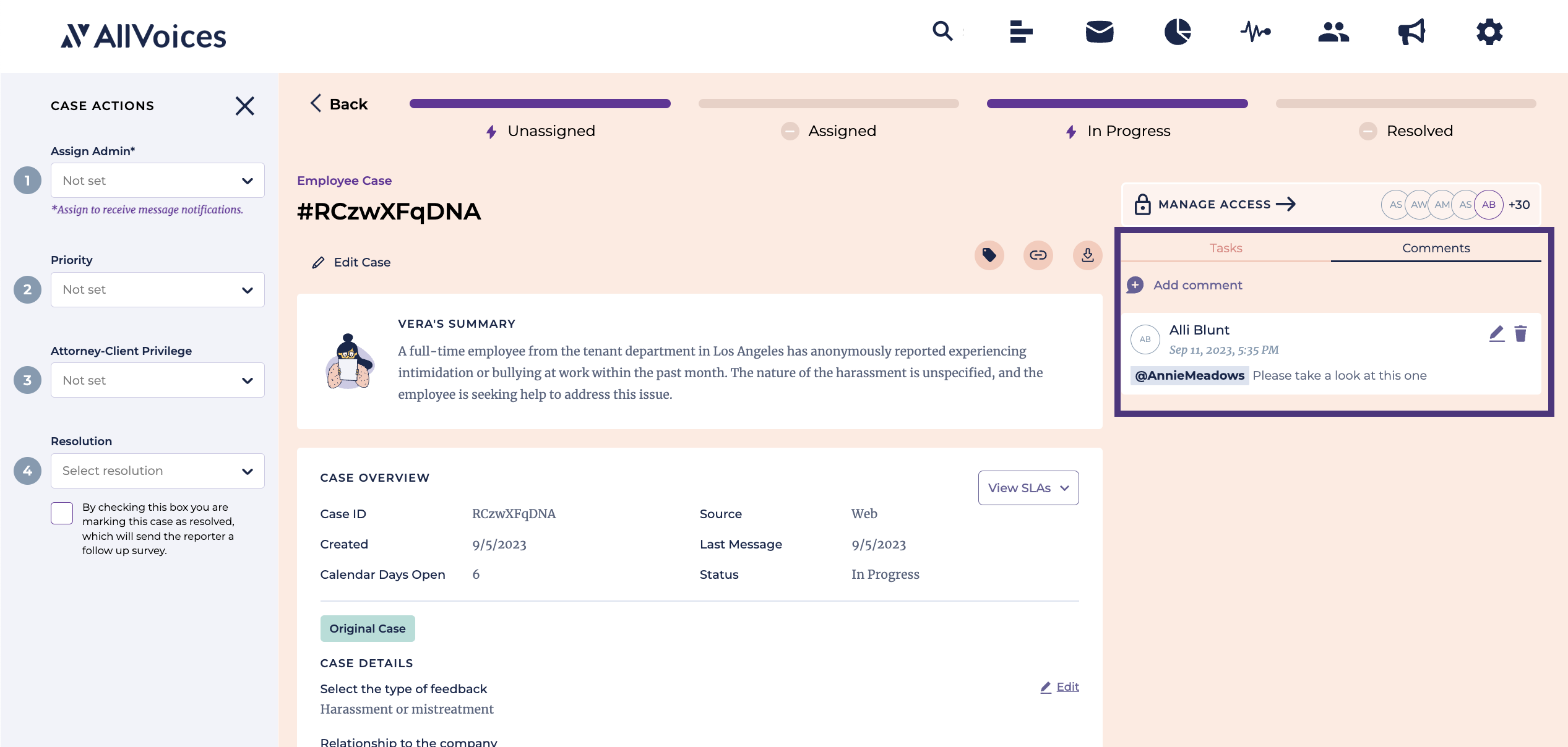
Task: Click the download case icon button
Action: click(x=1087, y=255)
